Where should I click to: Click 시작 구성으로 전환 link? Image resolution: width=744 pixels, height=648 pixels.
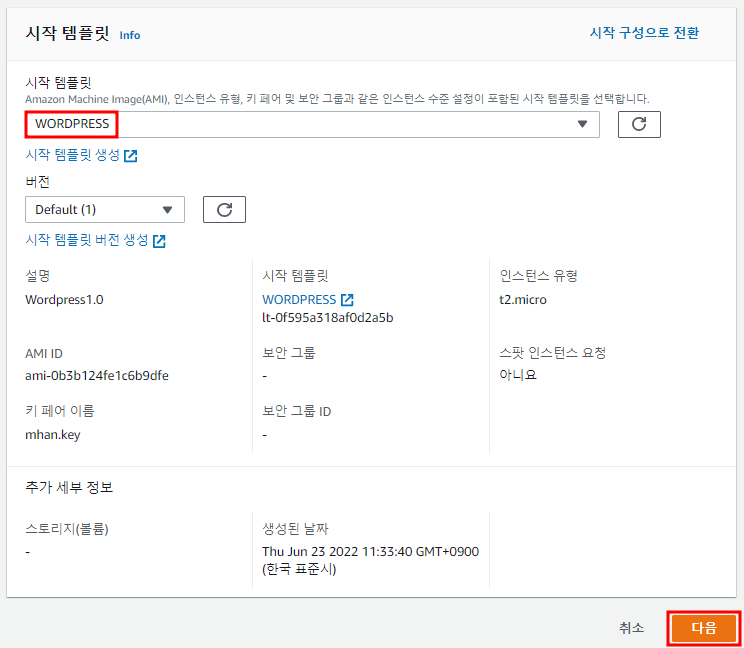[644, 33]
